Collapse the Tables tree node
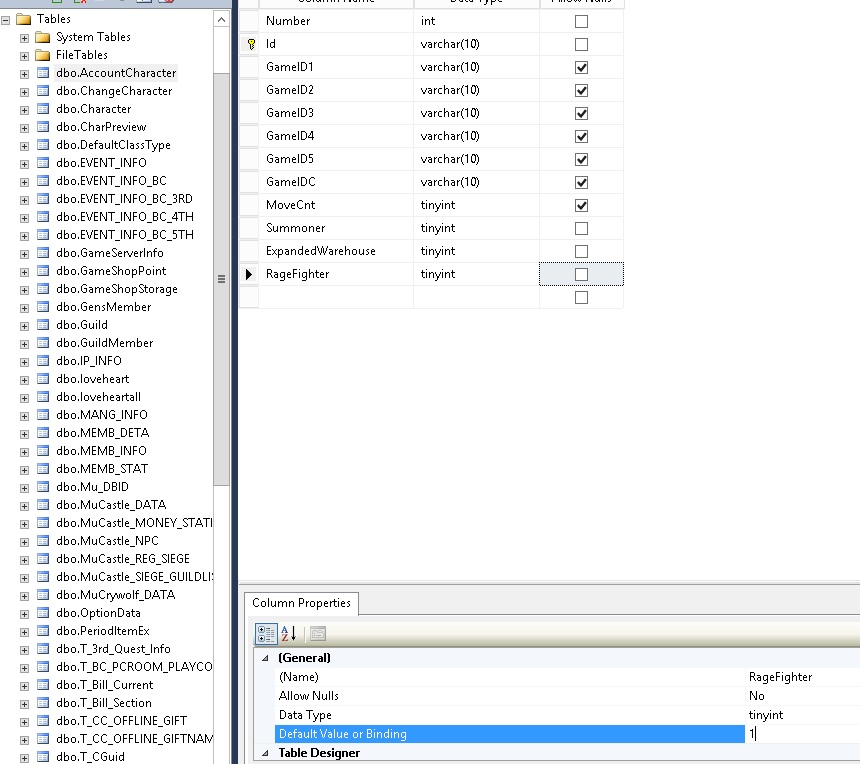This screenshot has width=860, height=764. coord(5,20)
